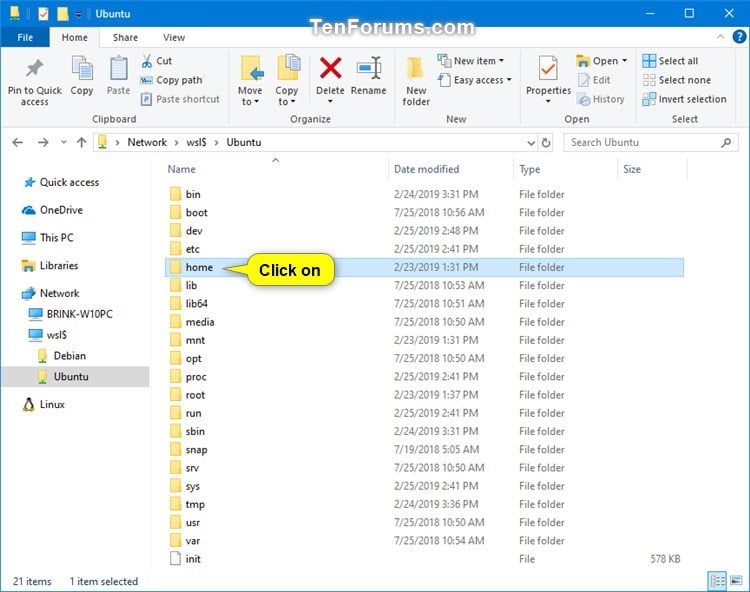The width and height of the screenshot is (750, 592).
Task: Switch to the Share ribbon tab
Action: point(125,37)
